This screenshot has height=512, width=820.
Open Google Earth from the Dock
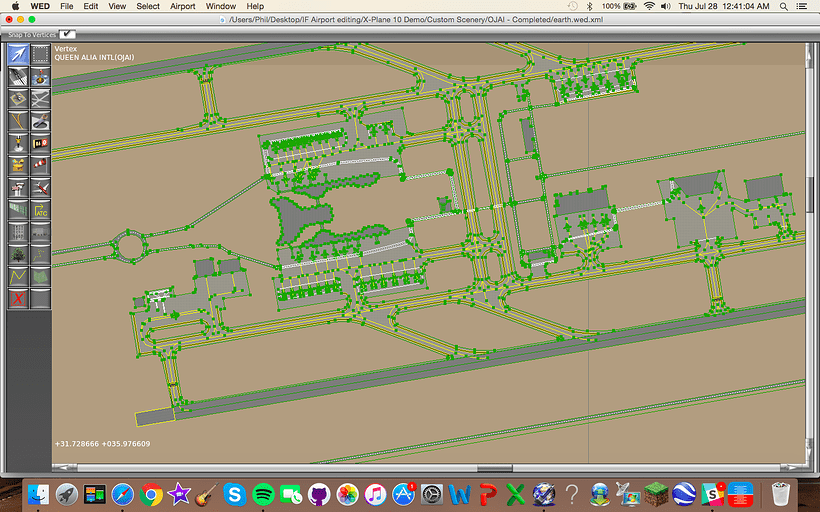click(x=685, y=494)
